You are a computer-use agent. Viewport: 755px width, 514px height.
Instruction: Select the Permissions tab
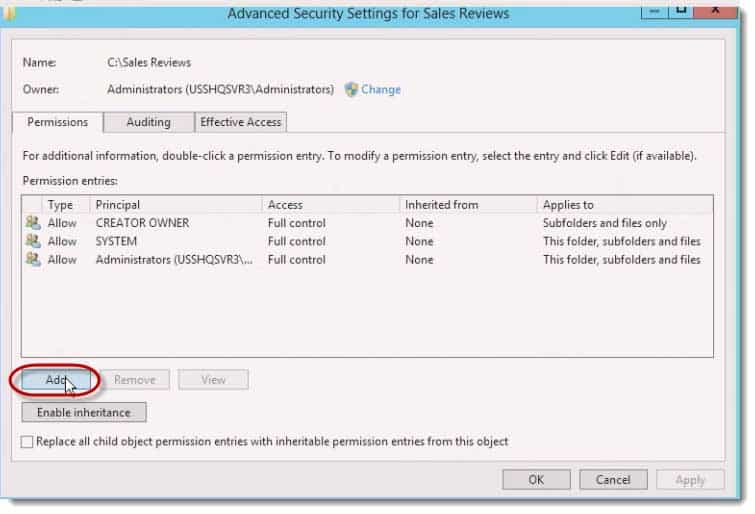[x=57, y=122]
